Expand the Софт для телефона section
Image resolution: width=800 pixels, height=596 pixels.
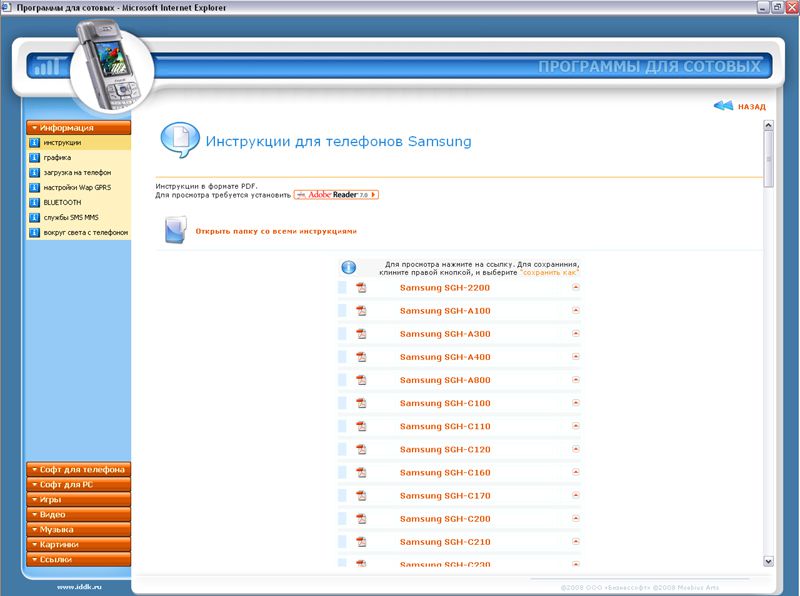[79, 469]
